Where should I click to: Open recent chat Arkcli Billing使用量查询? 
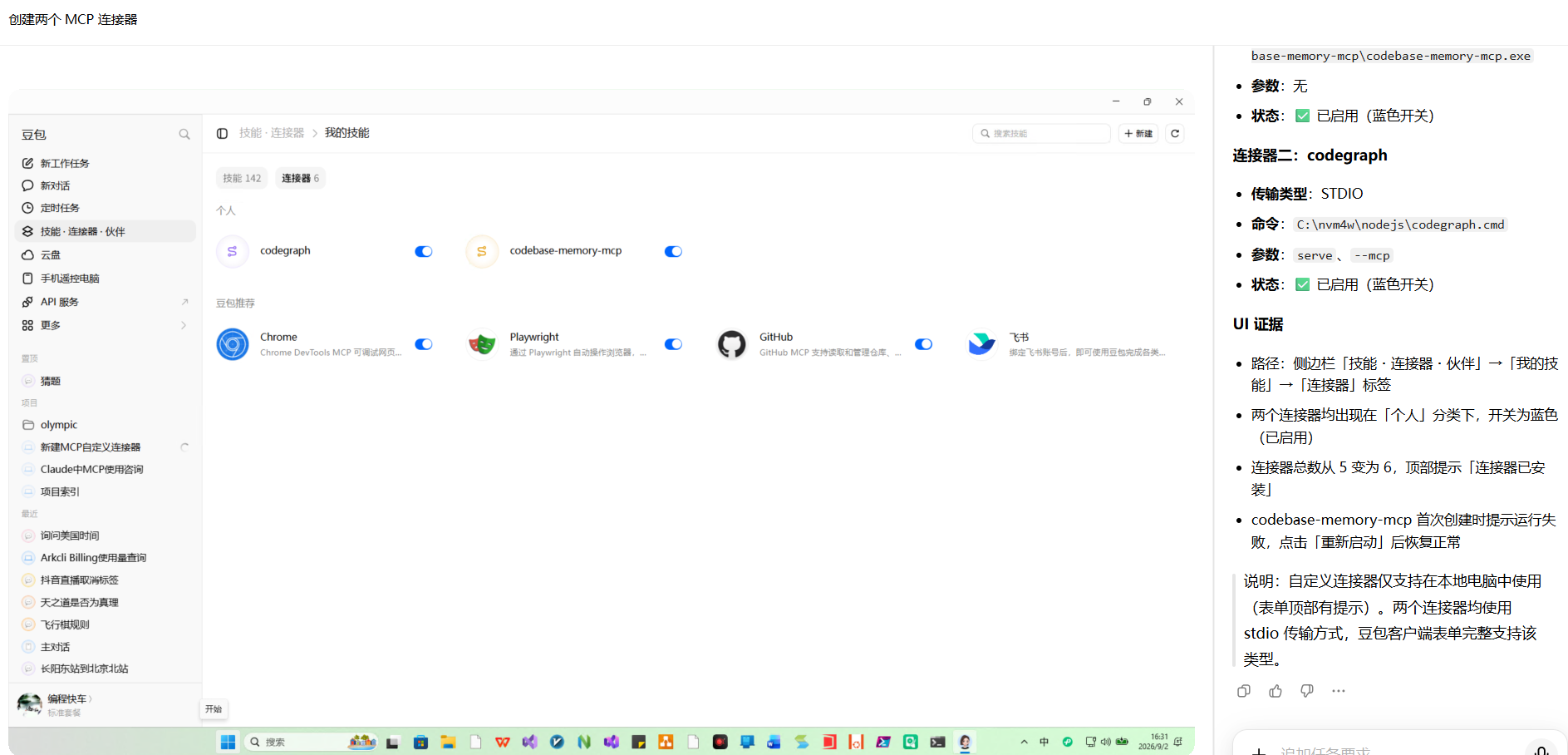[106, 558]
